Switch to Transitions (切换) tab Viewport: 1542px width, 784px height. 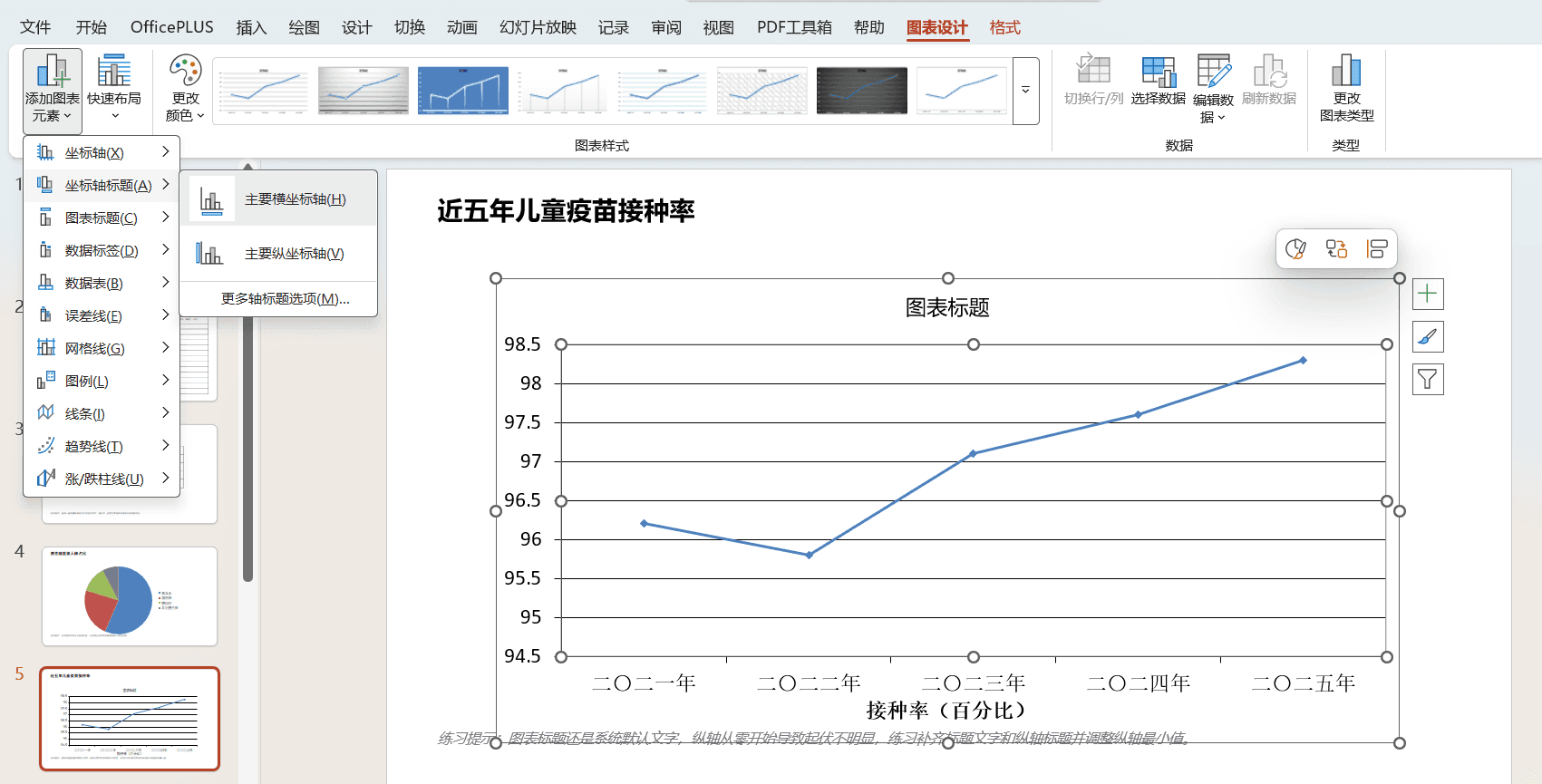click(x=409, y=27)
